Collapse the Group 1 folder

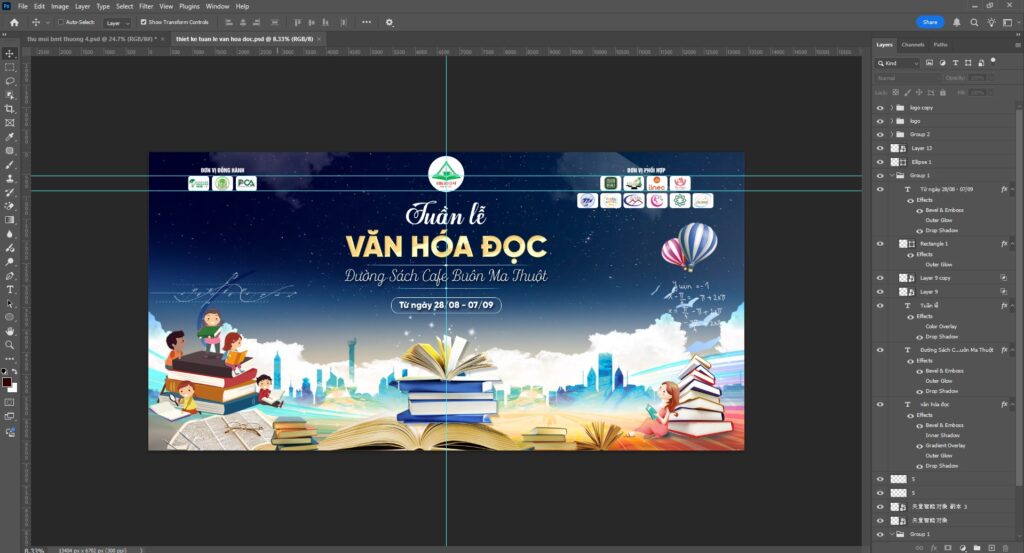[891, 175]
